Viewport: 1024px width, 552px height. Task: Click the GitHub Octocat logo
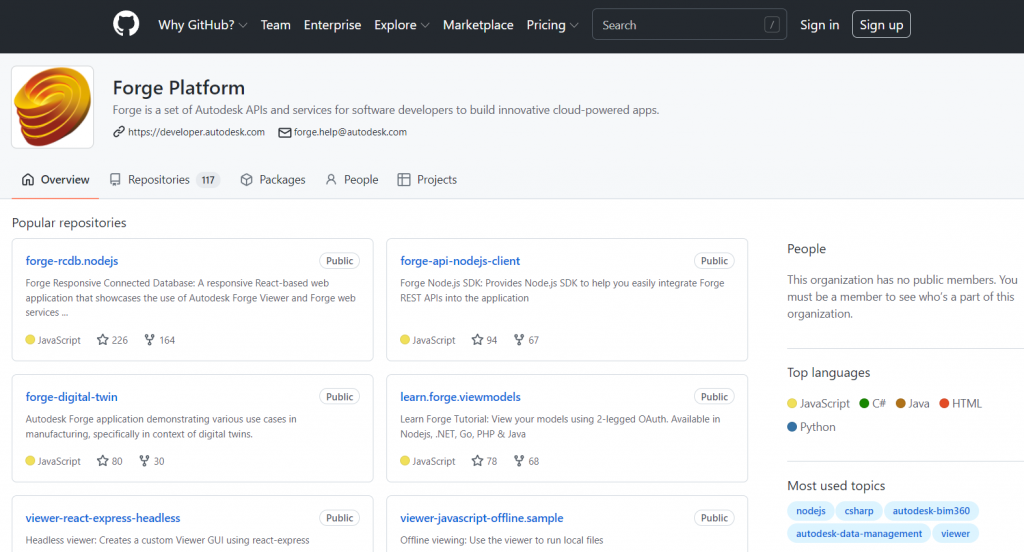coord(126,24)
